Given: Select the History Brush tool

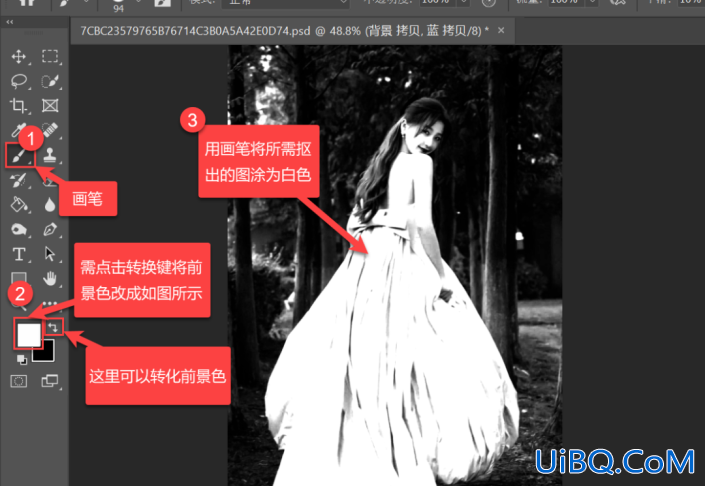Looking at the screenshot, I should (x=18, y=180).
